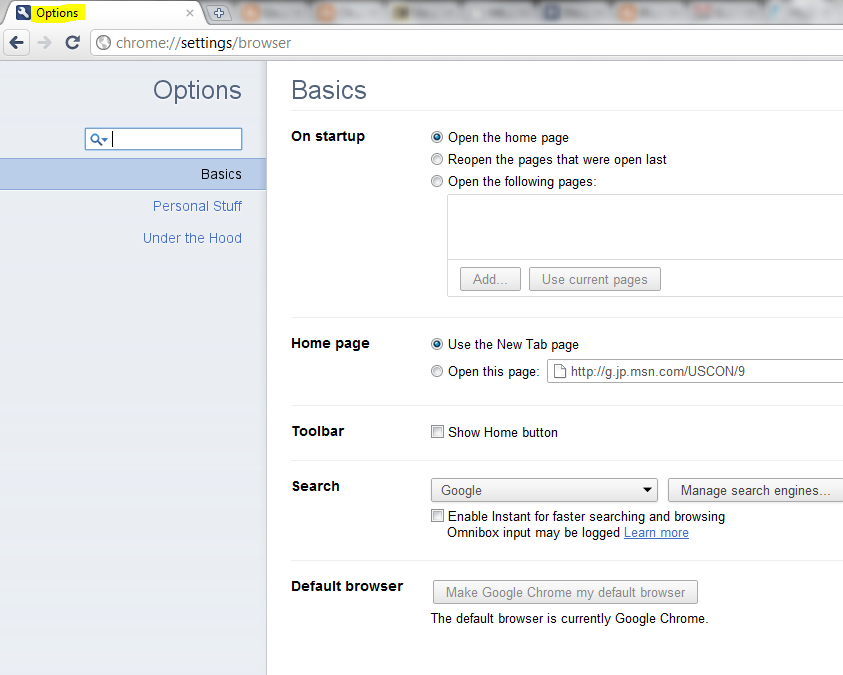
Task: Choose Open the following pages option
Action: [x=437, y=182]
